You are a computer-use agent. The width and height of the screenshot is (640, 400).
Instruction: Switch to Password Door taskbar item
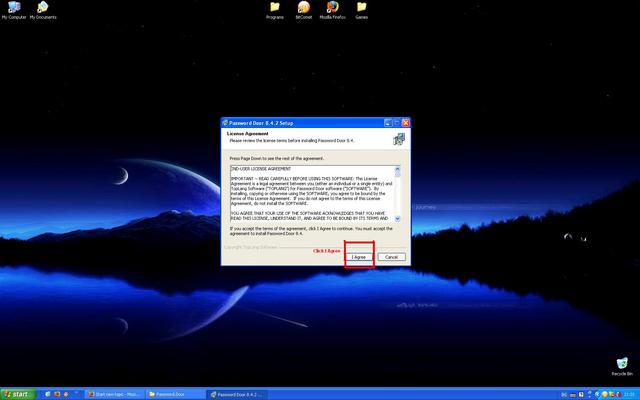[x=176, y=394]
